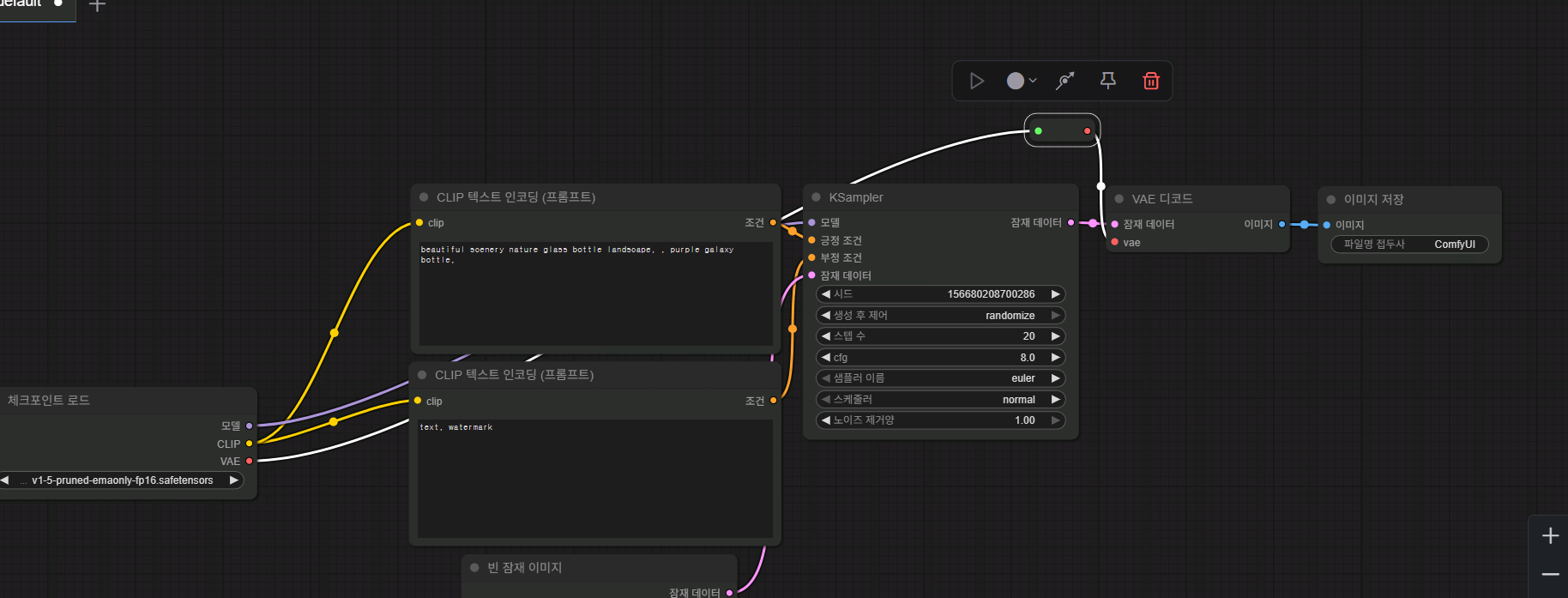Decrease the cfg value with left arrow
Screen dimensions: 1568x598
point(825,358)
